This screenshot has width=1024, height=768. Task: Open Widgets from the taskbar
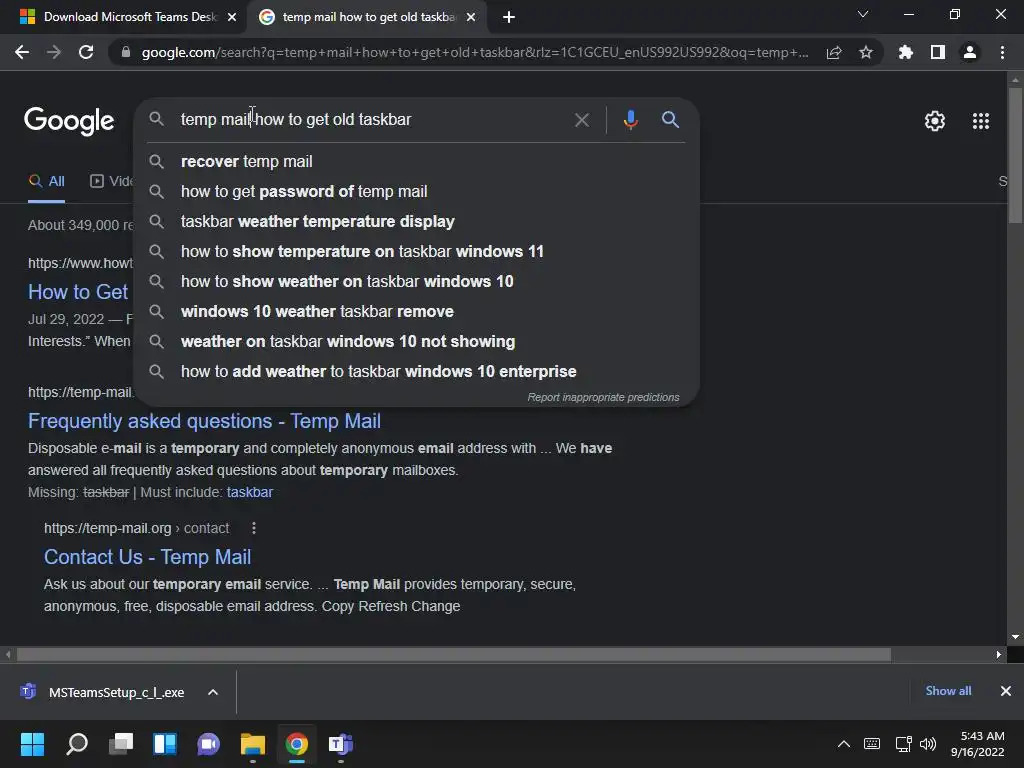pyautogui.click(x=165, y=744)
